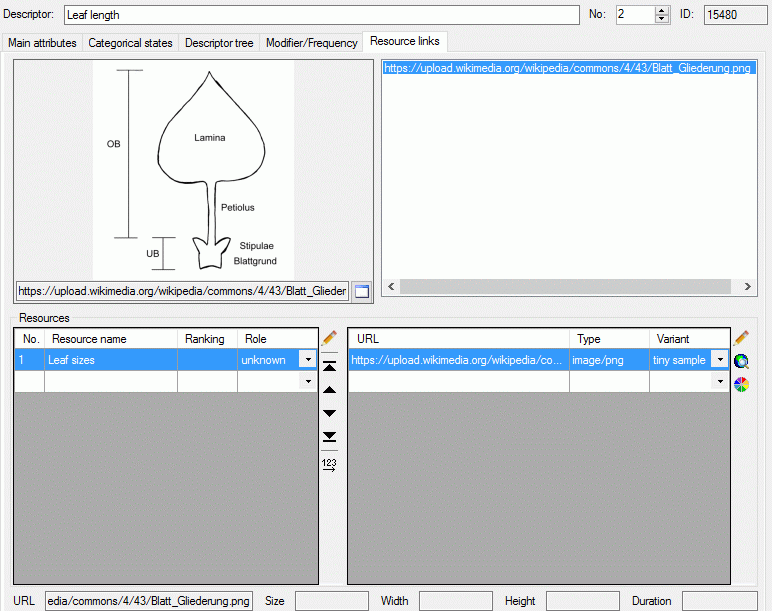The image size is (772, 611).
Task: Click the color wheel icon beside the URL table
Action: click(x=741, y=384)
